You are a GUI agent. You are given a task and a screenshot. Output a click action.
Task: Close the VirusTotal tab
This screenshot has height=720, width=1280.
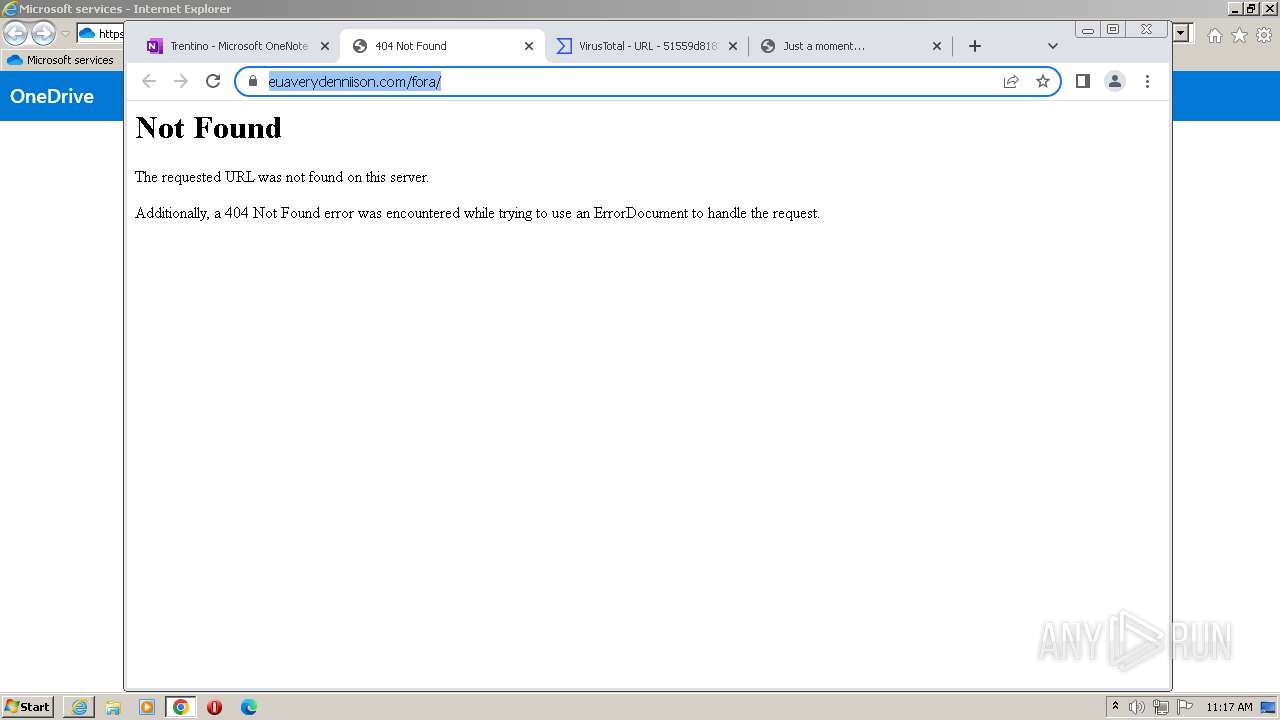pyautogui.click(x=733, y=46)
